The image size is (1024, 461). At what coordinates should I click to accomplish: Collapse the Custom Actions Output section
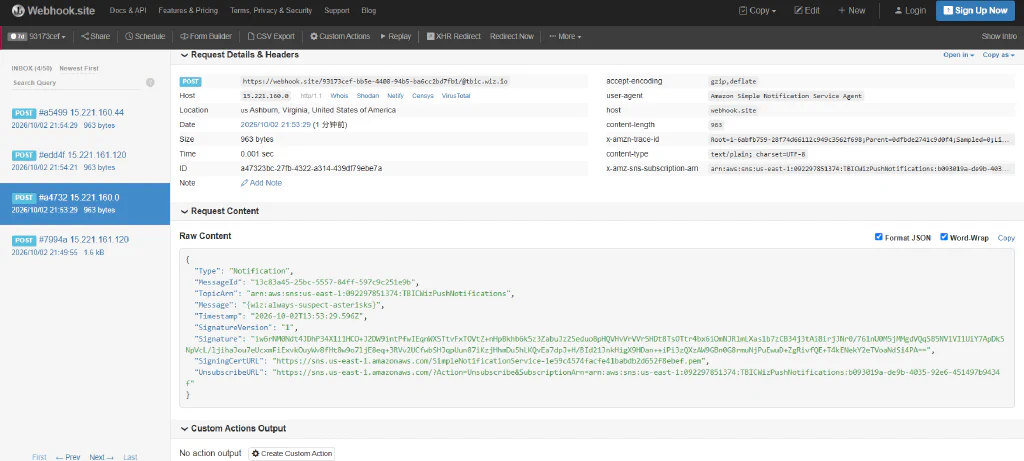[x=233, y=428]
